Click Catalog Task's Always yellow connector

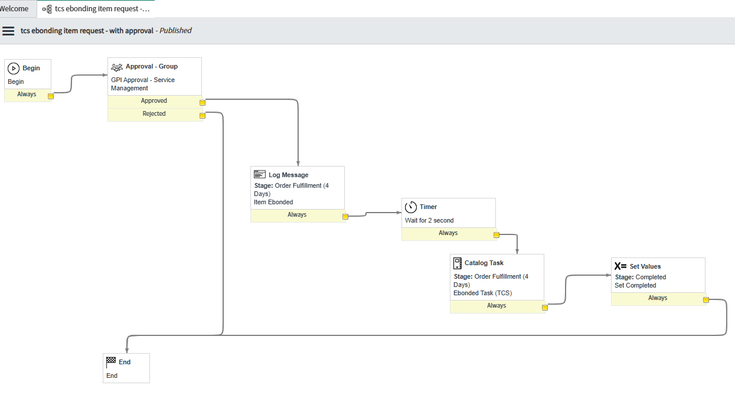(545, 308)
